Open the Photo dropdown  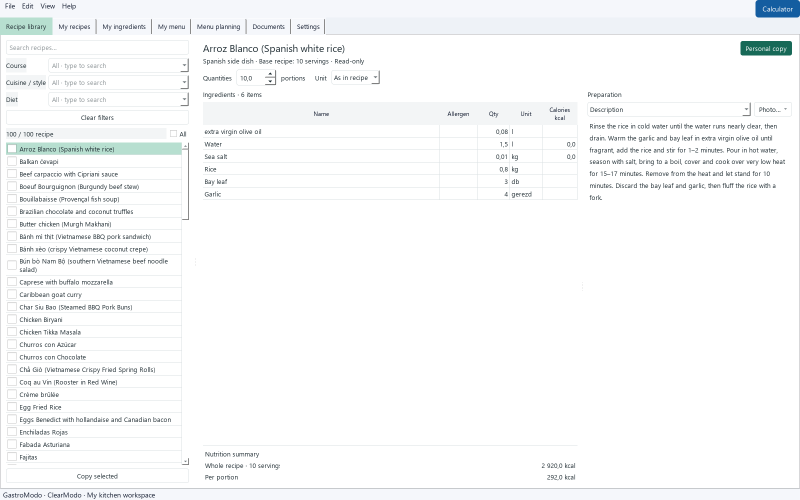click(x=772, y=110)
